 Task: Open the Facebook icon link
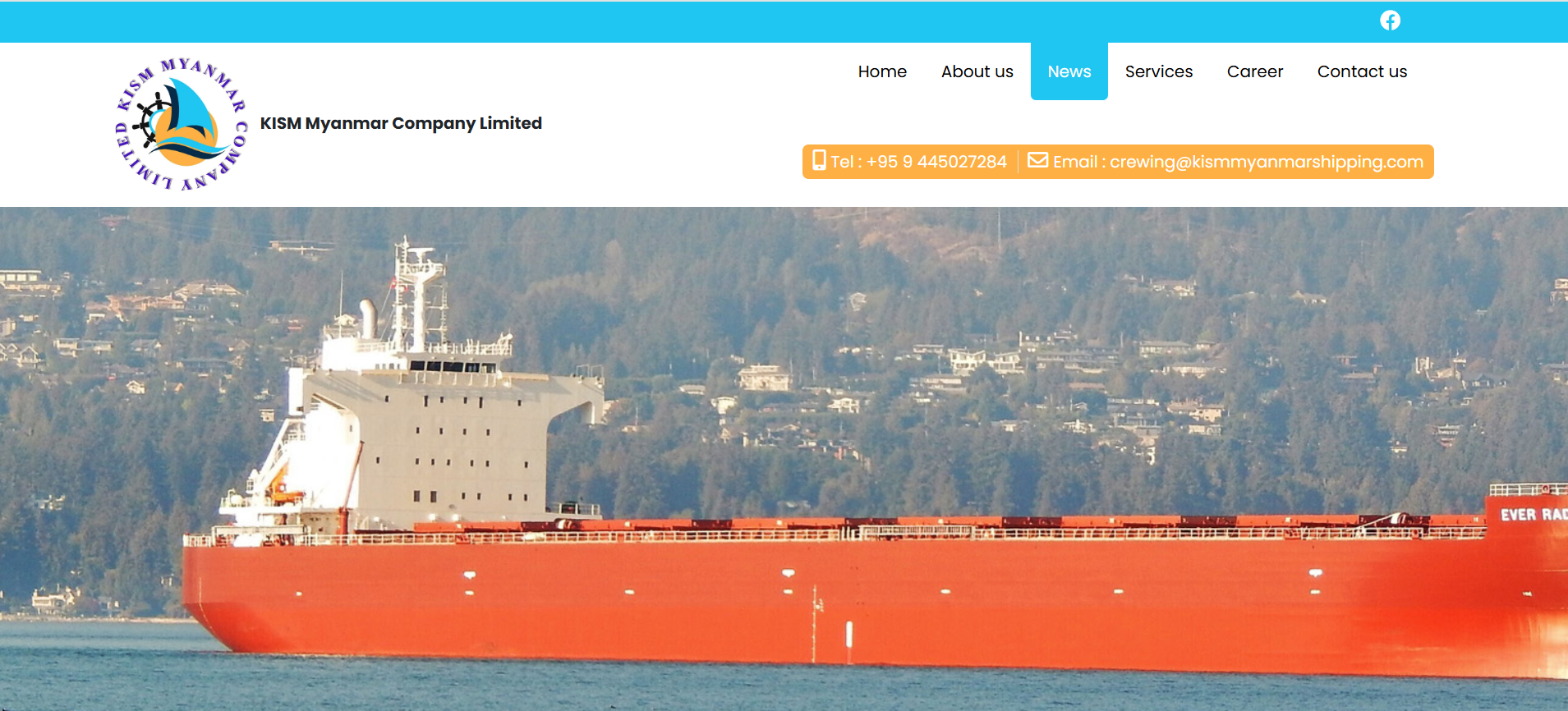(x=1390, y=21)
